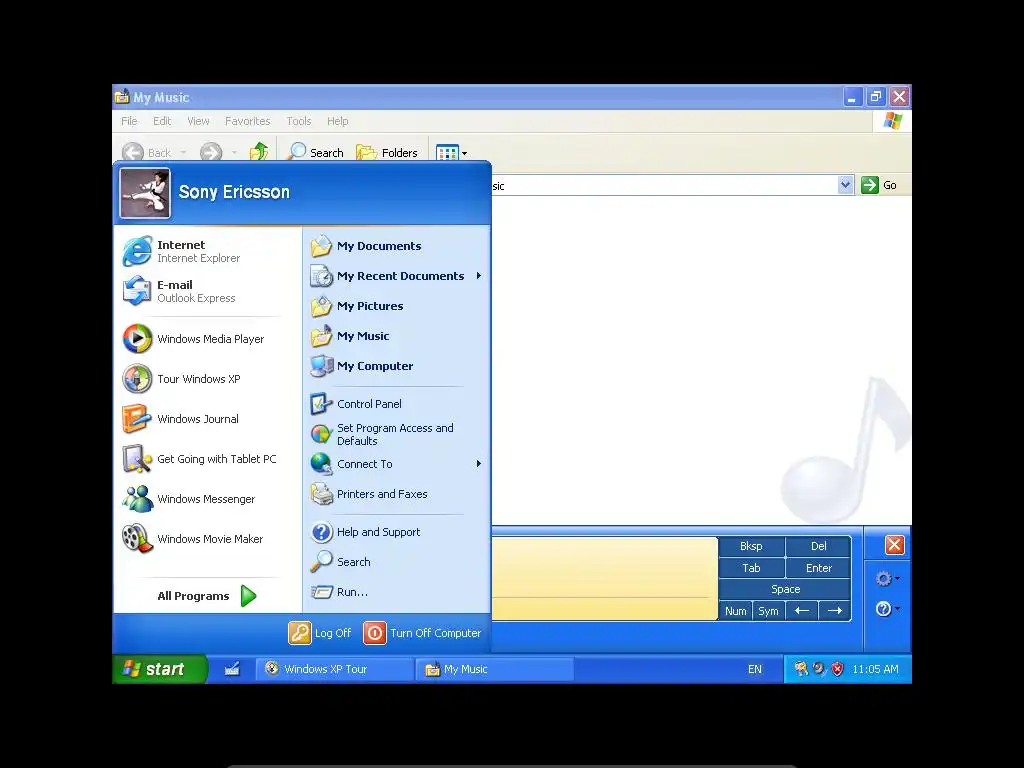
Task: Click the left arrow key on input panel
Action: tap(802, 611)
